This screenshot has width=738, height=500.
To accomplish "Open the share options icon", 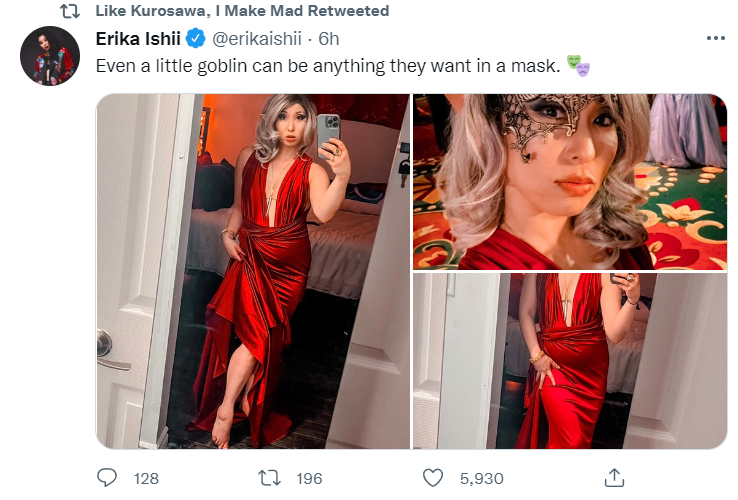I will (614, 477).
